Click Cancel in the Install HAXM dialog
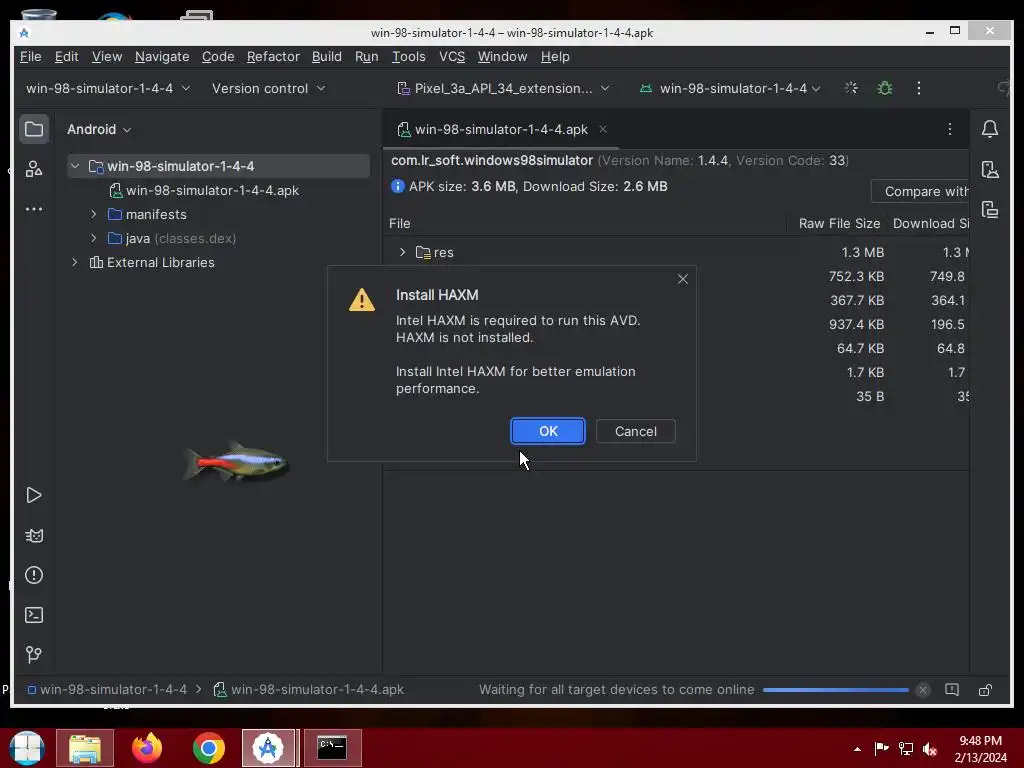Screen dimensions: 1024x768 (635, 431)
